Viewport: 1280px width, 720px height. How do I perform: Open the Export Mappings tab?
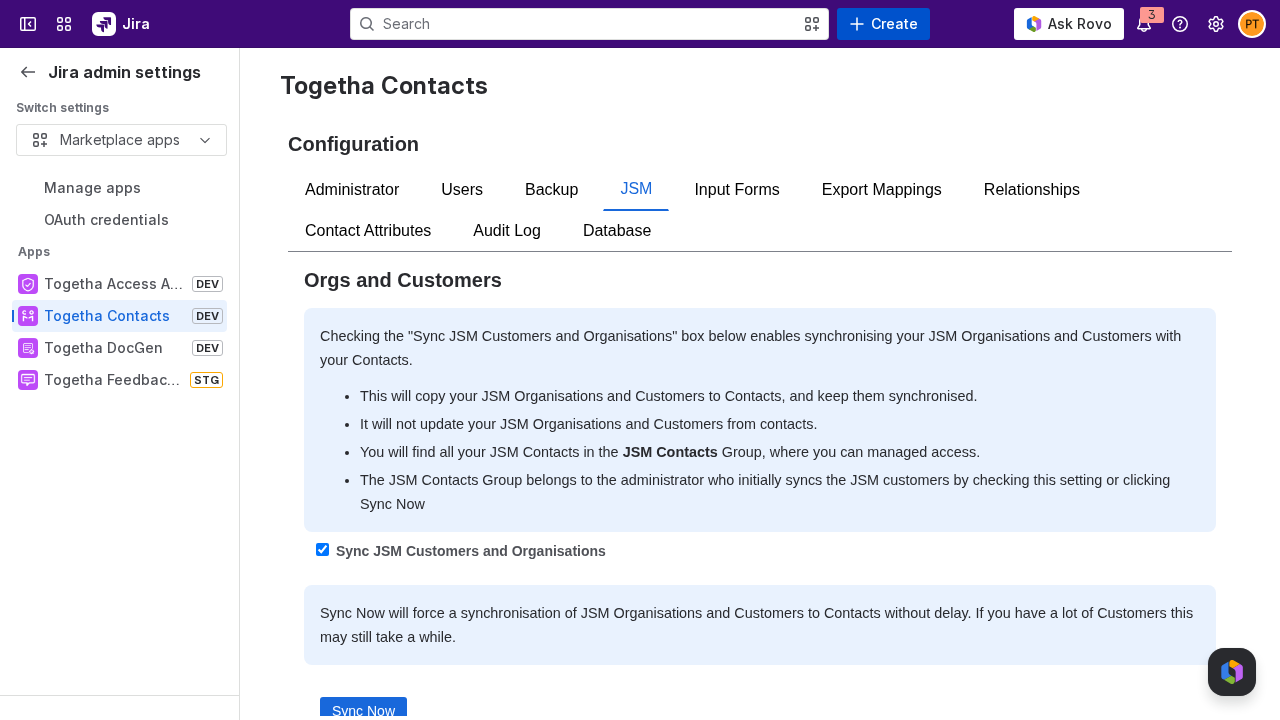[x=882, y=190]
